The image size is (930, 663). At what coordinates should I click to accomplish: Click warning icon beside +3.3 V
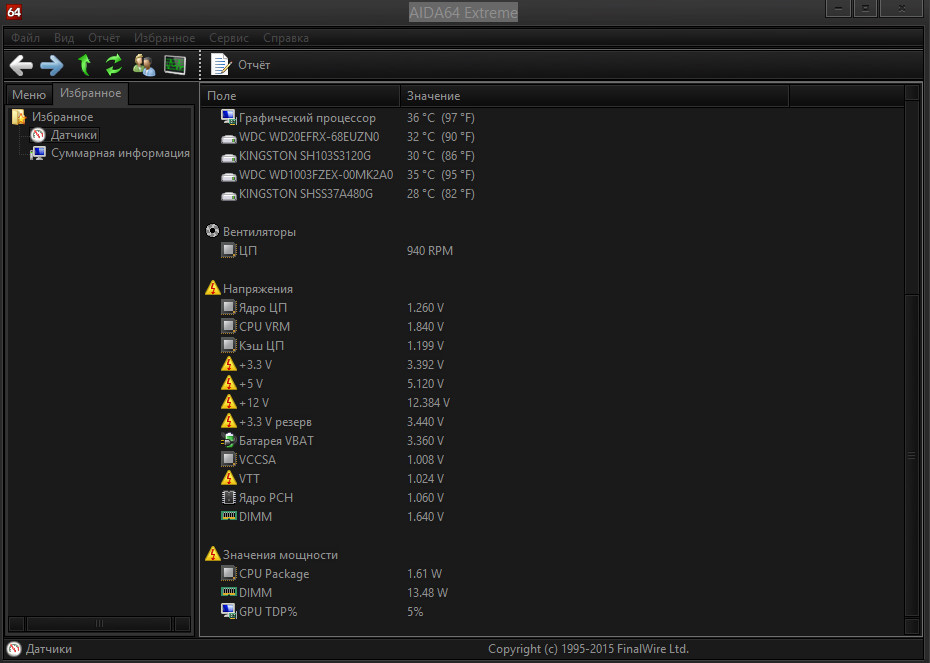(x=228, y=364)
